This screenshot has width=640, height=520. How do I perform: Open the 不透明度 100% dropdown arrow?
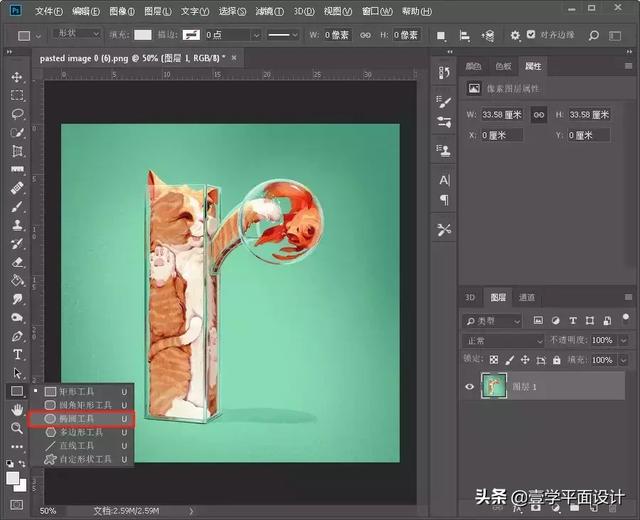coord(624,340)
